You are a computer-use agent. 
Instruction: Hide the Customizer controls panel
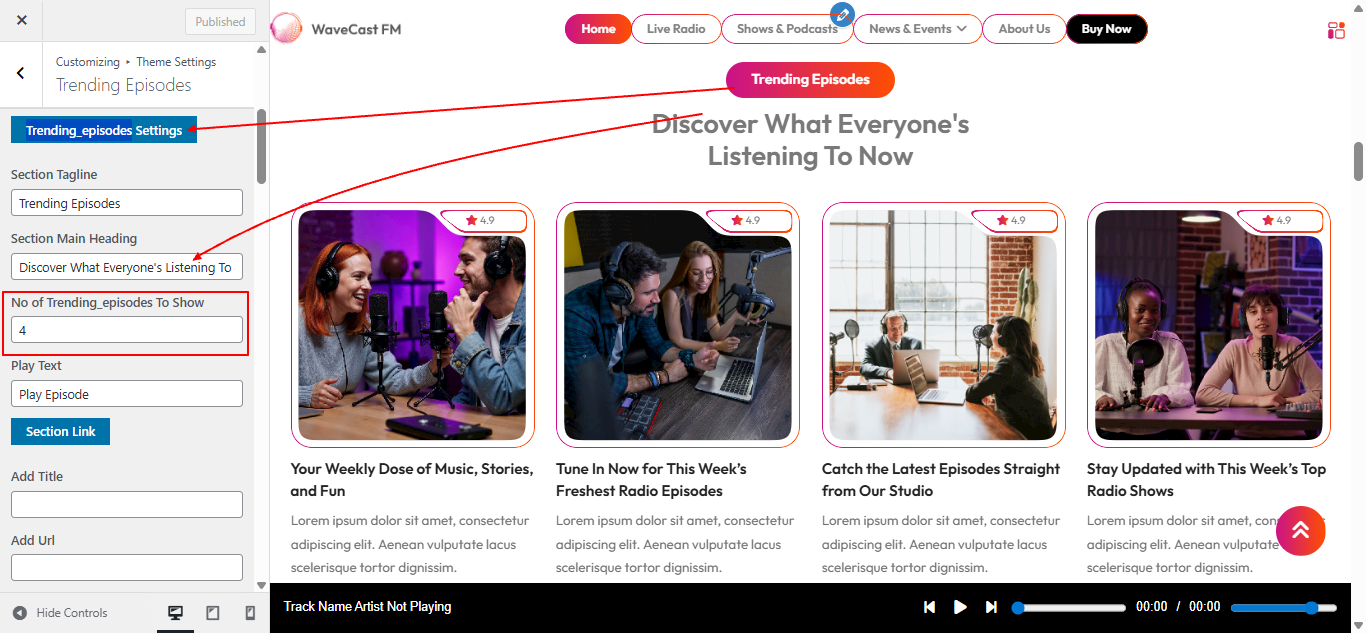[60, 613]
